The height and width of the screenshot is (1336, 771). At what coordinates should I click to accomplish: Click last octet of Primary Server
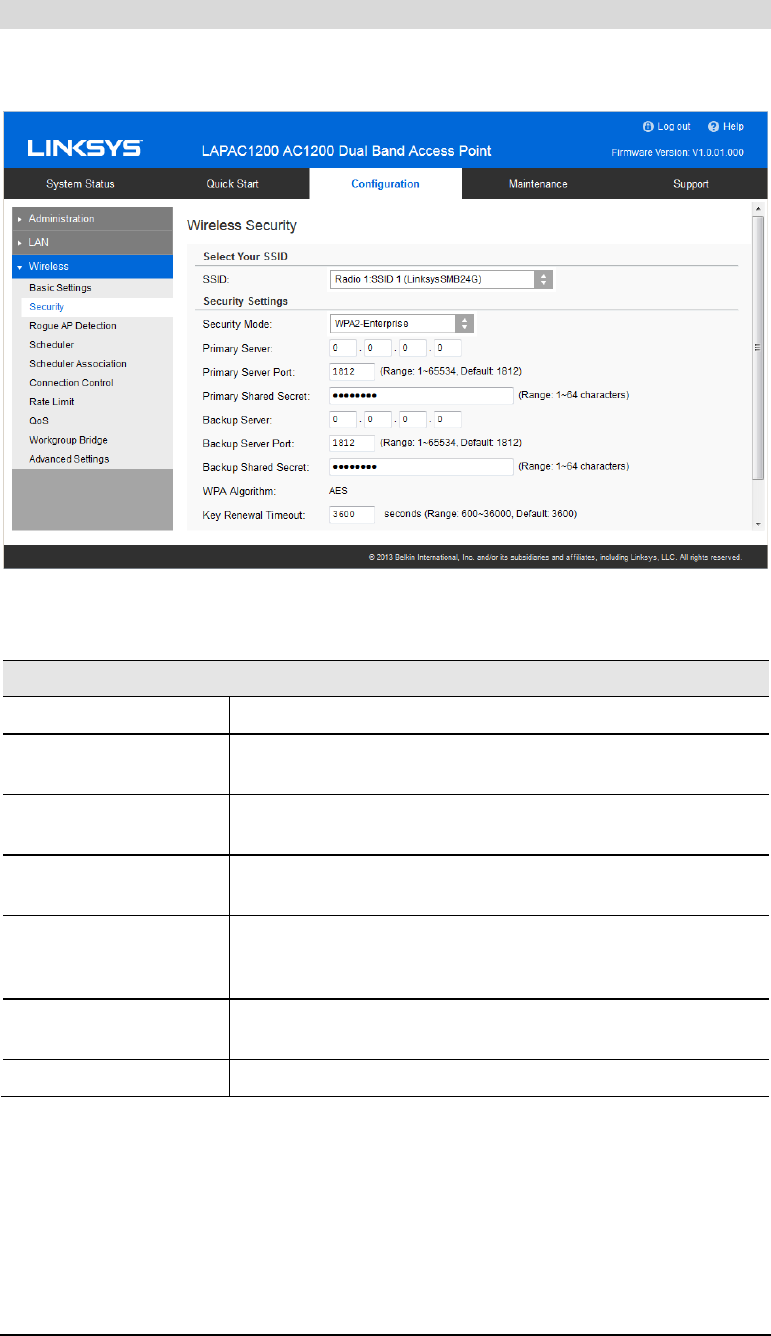click(x=447, y=348)
